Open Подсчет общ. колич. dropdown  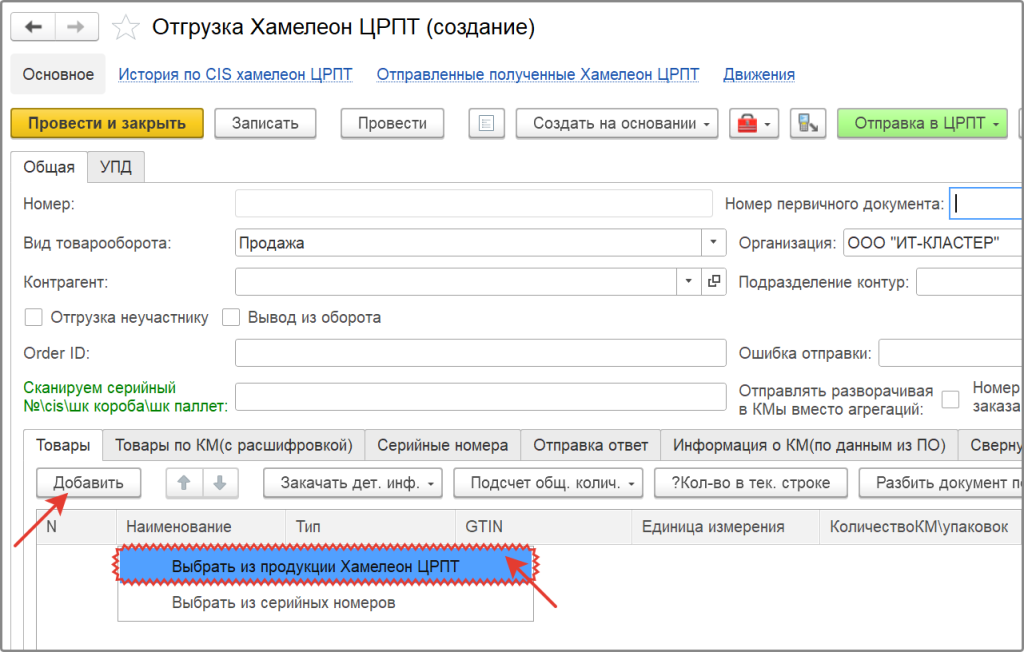pyautogui.click(x=549, y=483)
